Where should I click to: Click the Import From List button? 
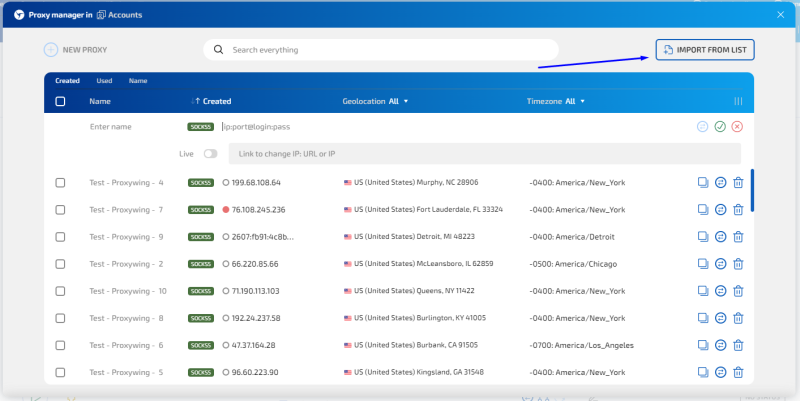705,49
